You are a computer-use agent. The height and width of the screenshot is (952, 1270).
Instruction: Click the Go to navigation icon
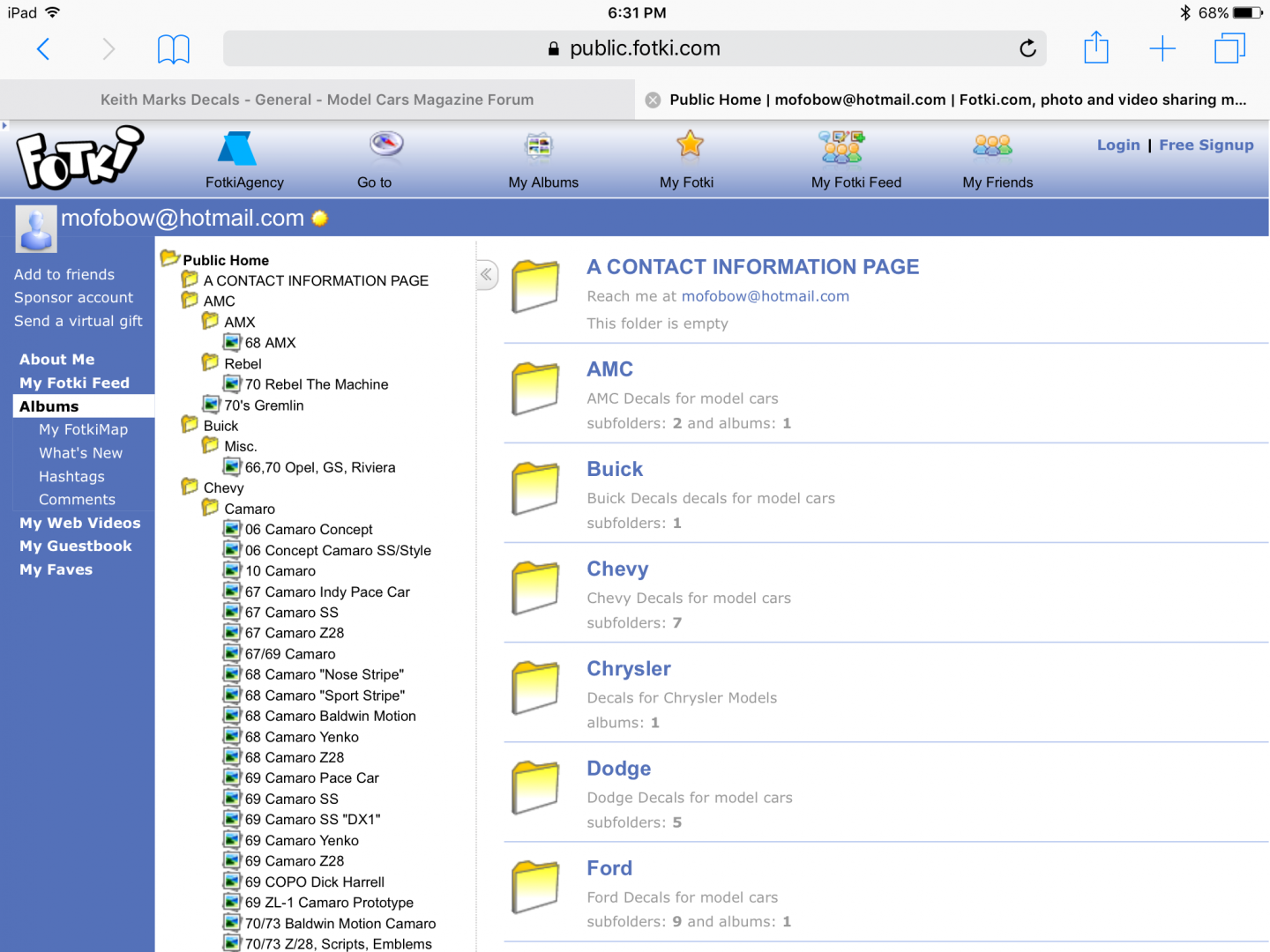pos(385,147)
